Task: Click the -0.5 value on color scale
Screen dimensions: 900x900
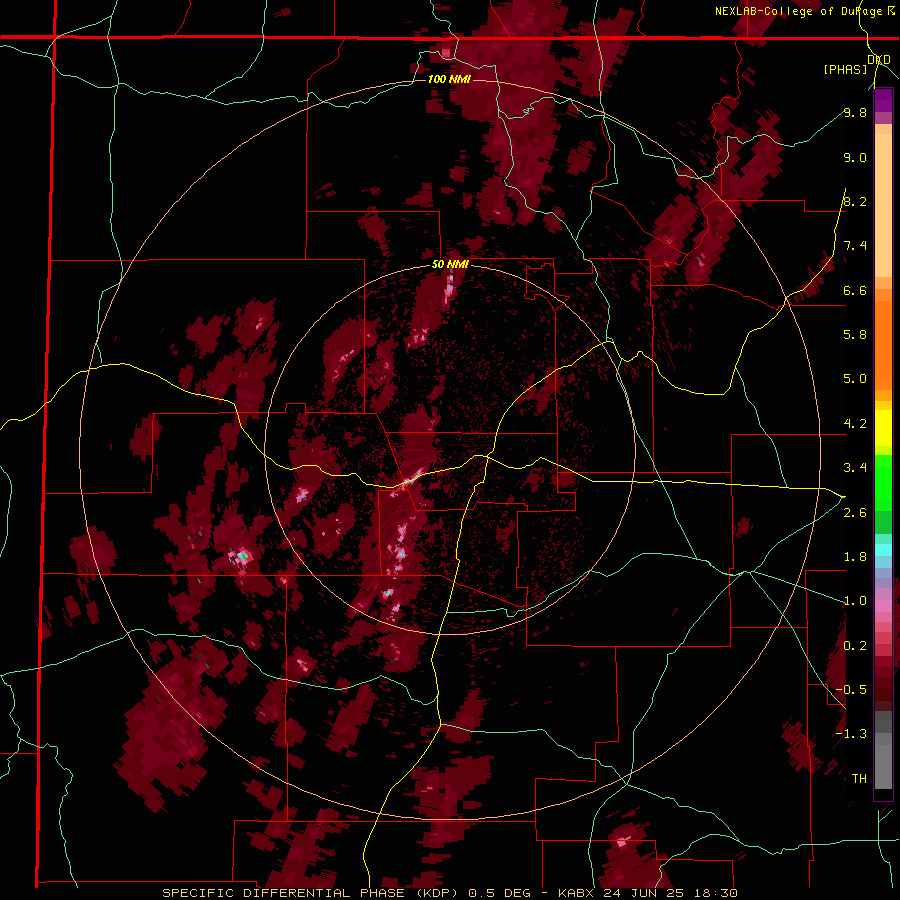Action: pyautogui.click(x=851, y=689)
